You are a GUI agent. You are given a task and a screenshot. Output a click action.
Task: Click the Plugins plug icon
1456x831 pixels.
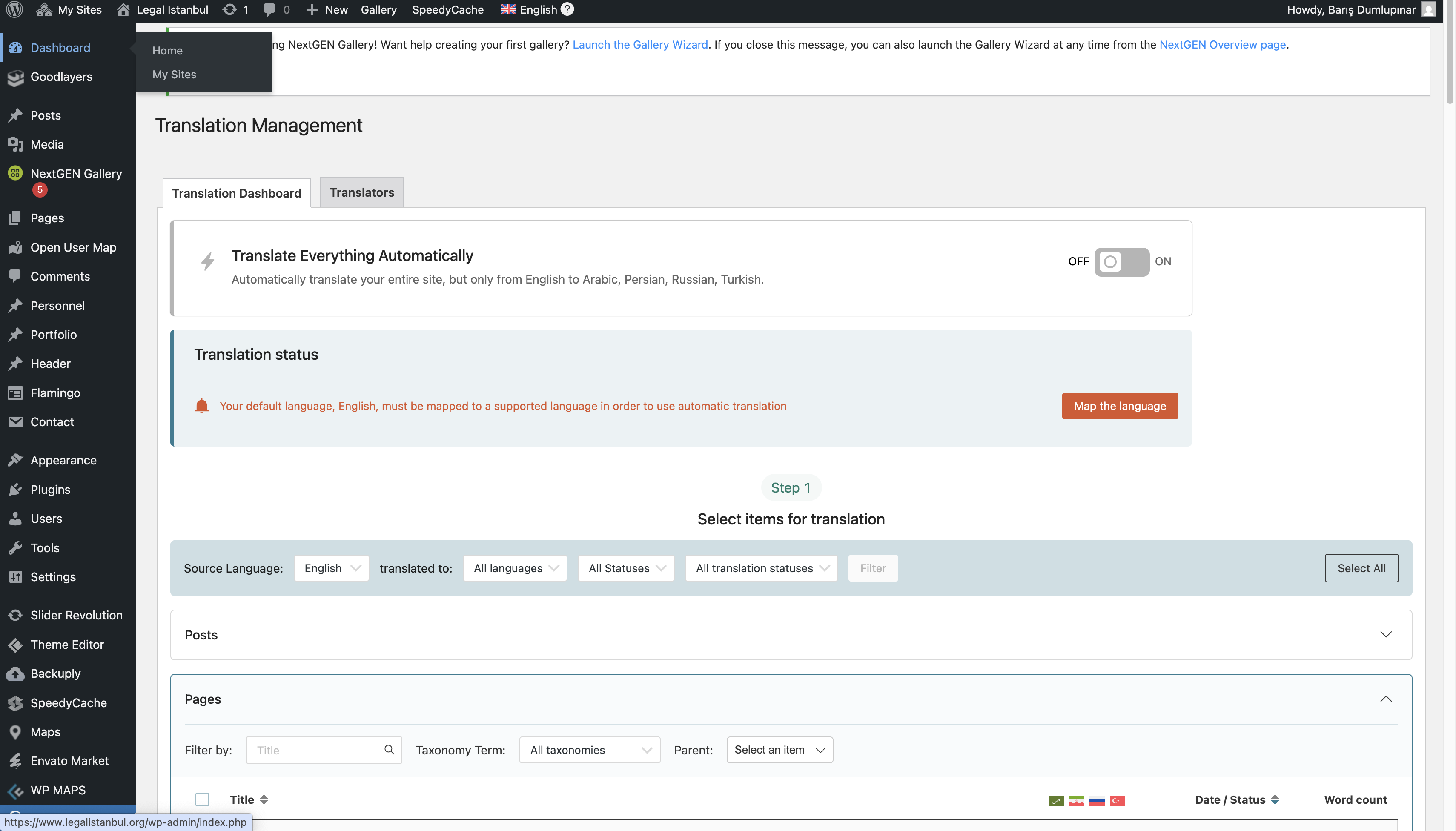(x=15, y=490)
